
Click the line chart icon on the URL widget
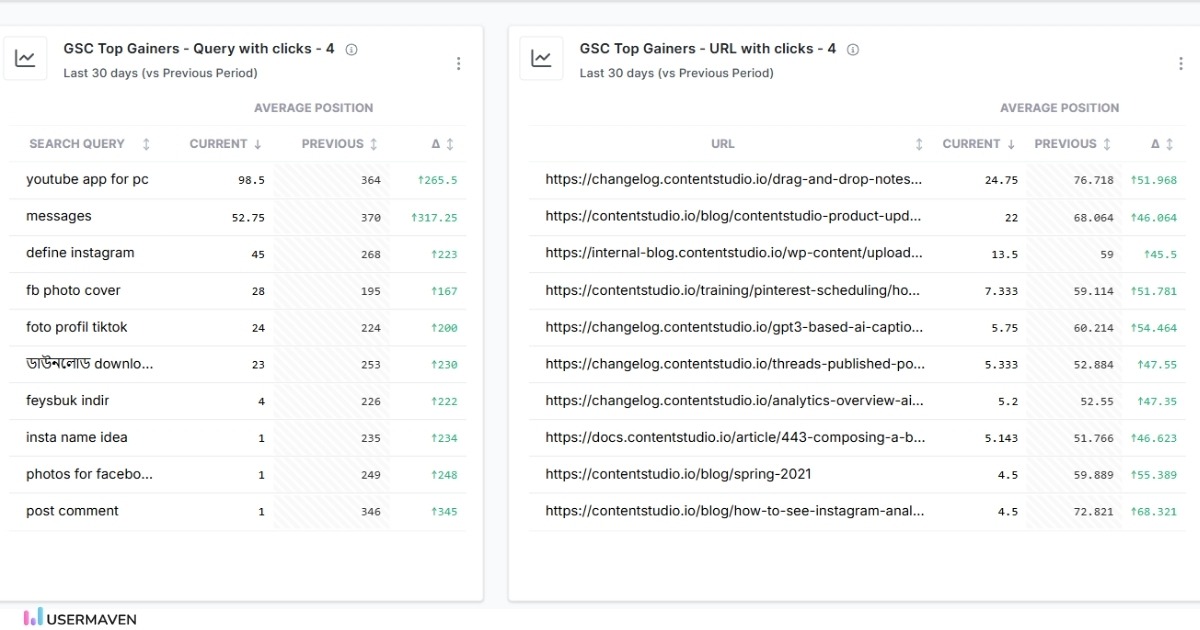541,57
